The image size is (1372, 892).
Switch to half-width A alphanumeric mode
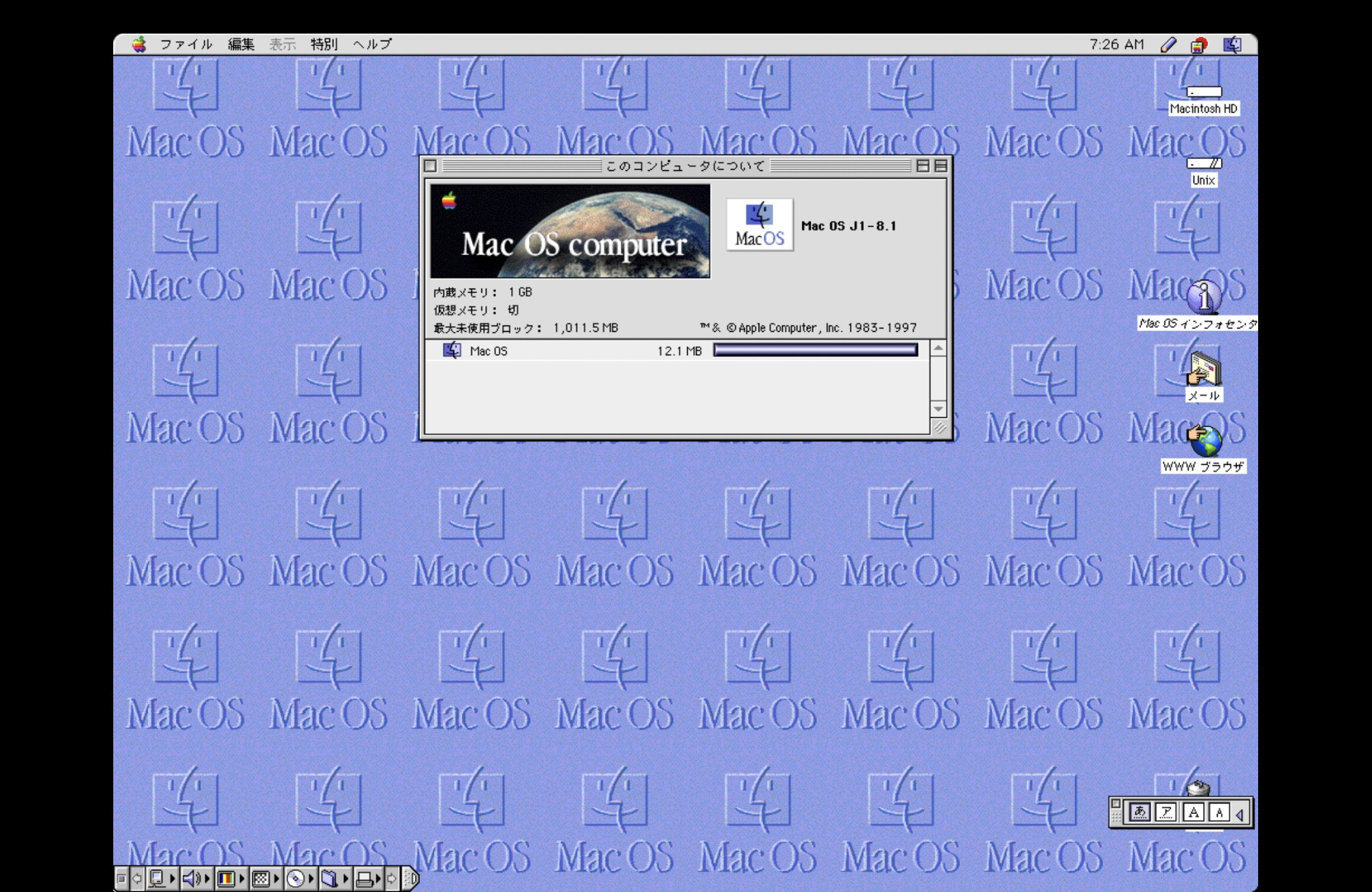(1219, 812)
